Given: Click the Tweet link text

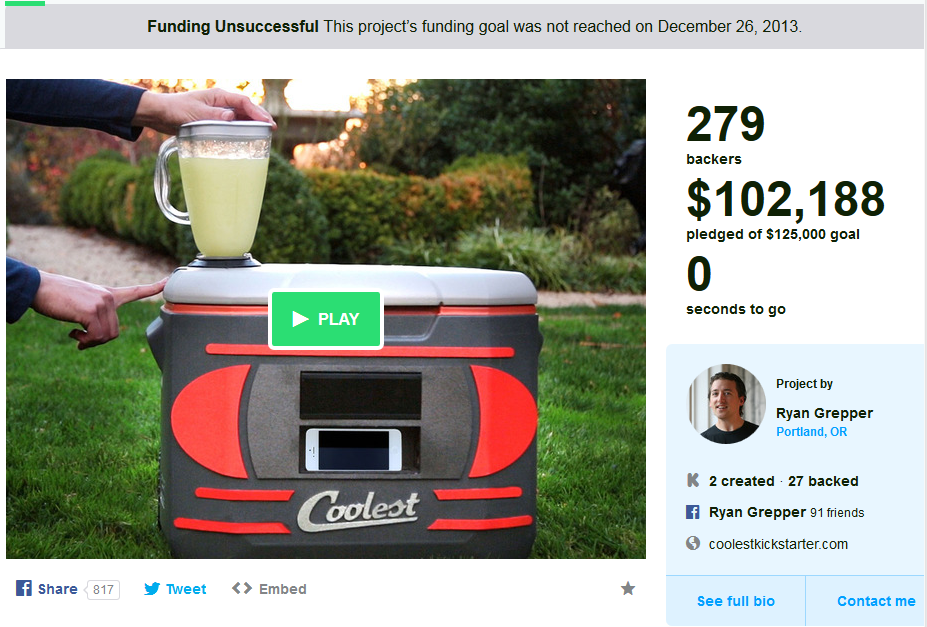Looking at the screenshot, I should pyautogui.click(x=186, y=589).
